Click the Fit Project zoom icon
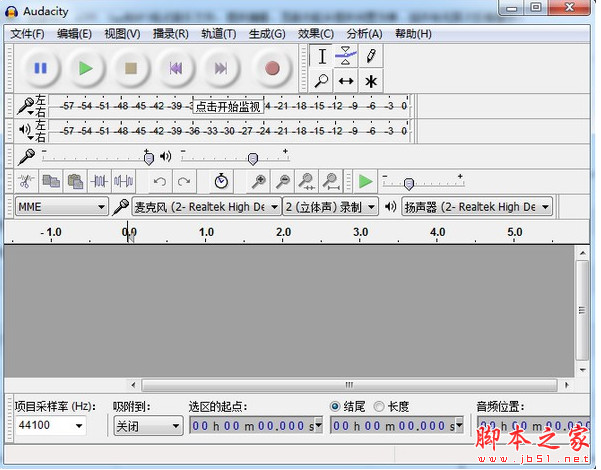This screenshot has width=601, height=470. point(331,181)
